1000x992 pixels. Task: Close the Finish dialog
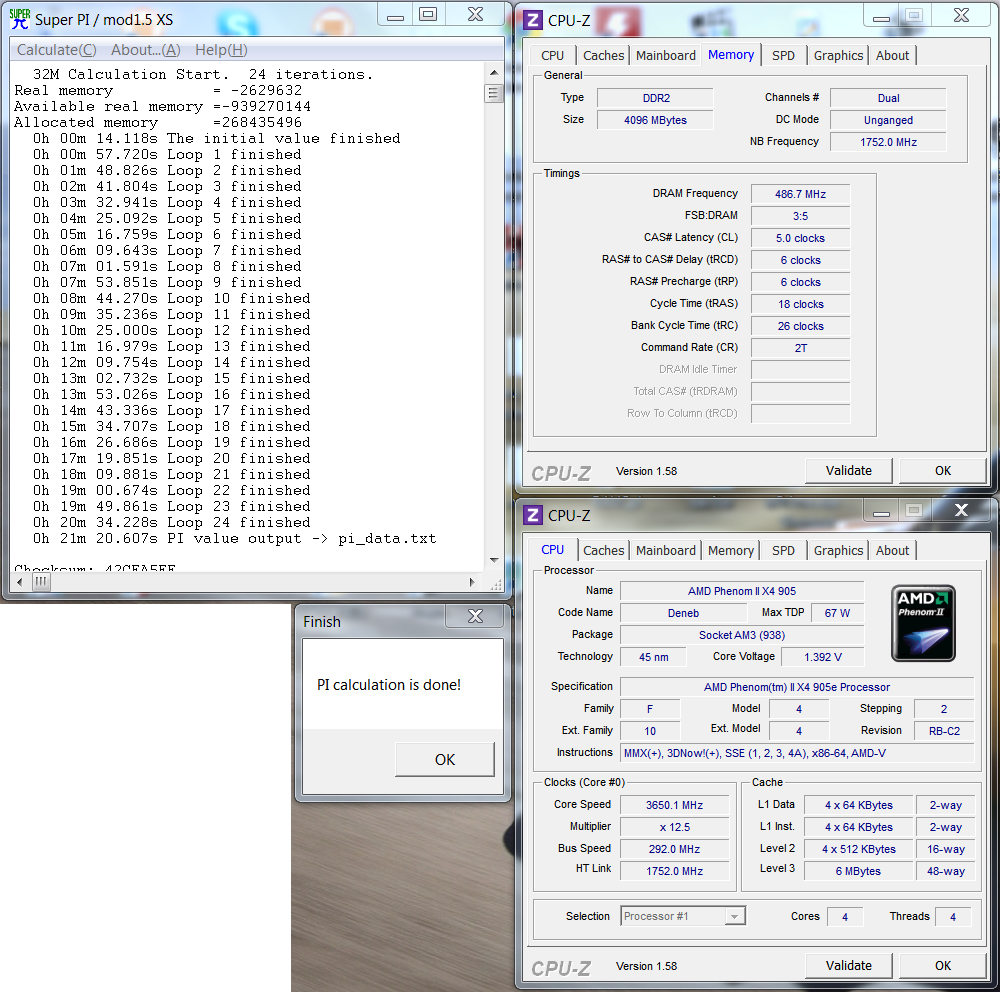pos(475,616)
